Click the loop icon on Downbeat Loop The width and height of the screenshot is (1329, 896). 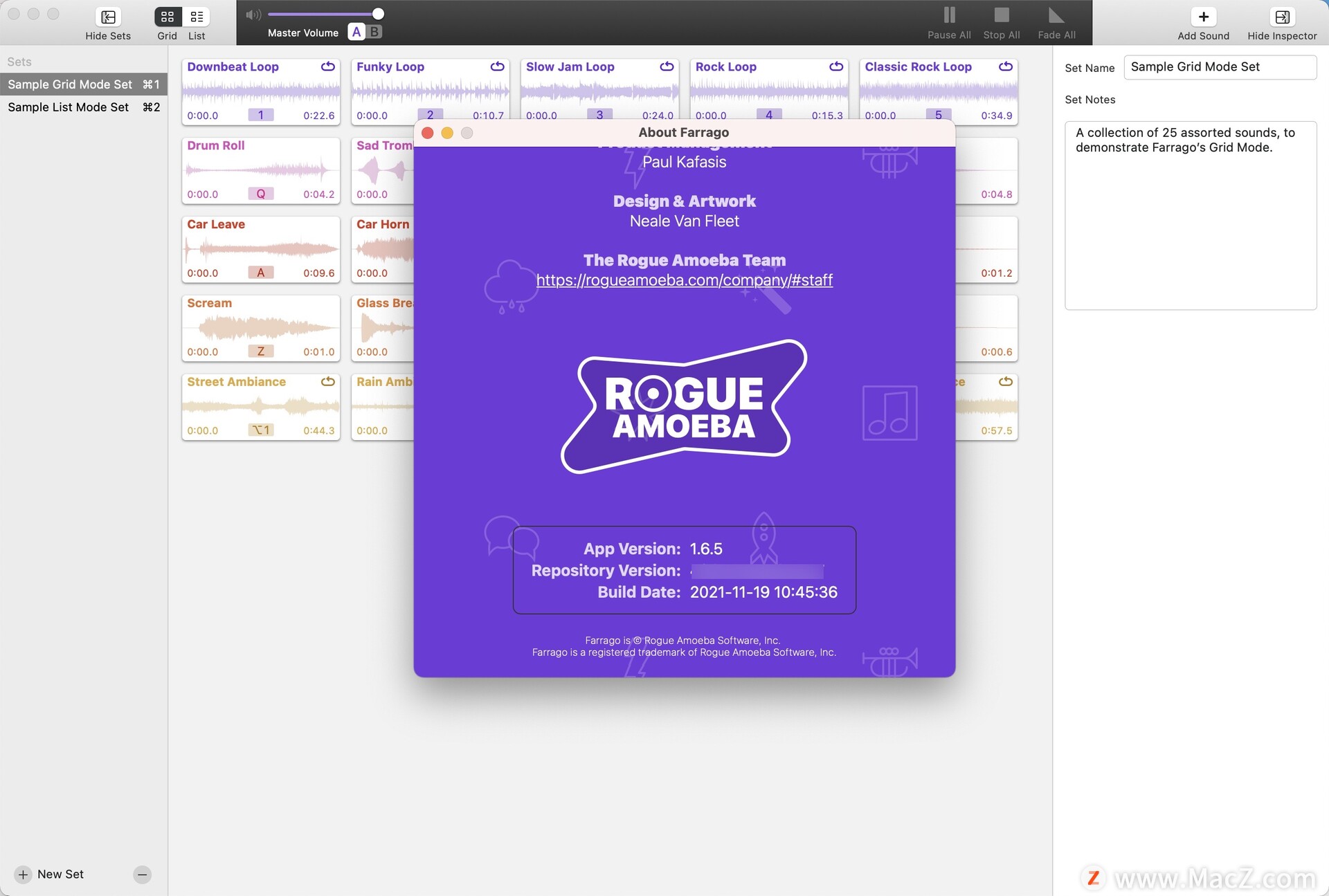click(x=328, y=66)
